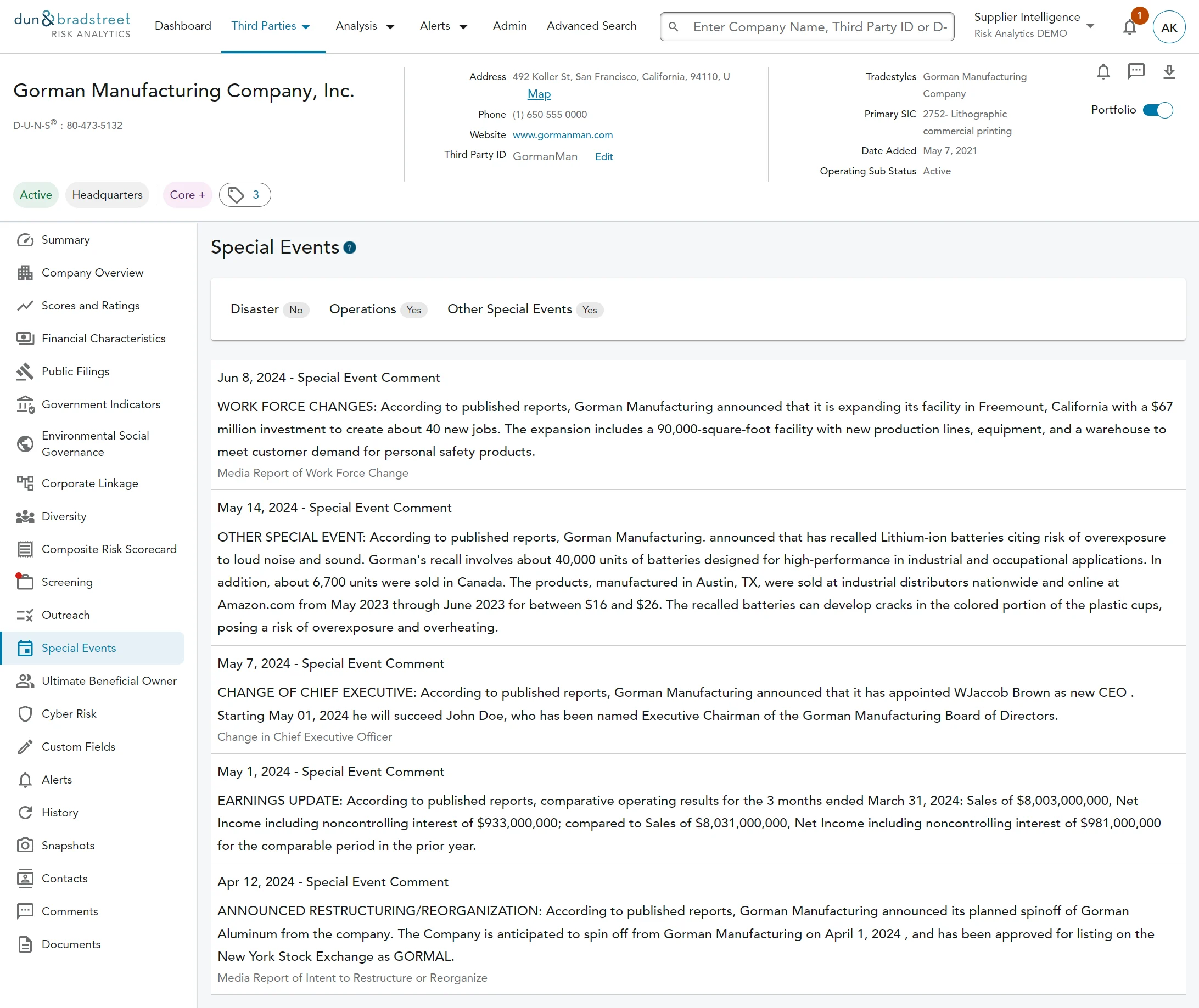The image size is (1199, 1008).
Task: Edit the Third Party ID
Action: pyautogui.click(x=603, y=157)
